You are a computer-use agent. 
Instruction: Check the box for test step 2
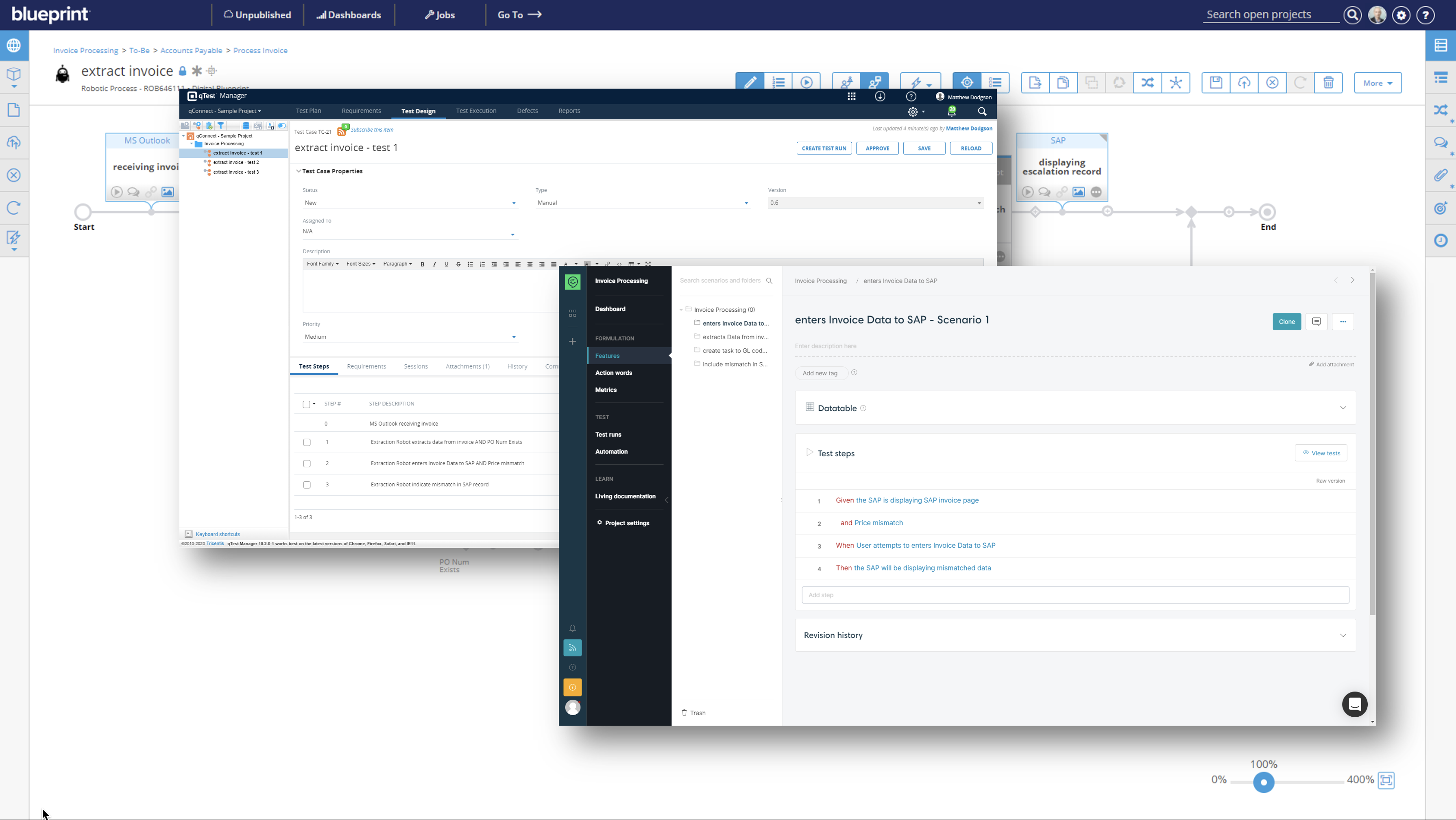pos(307,463)
